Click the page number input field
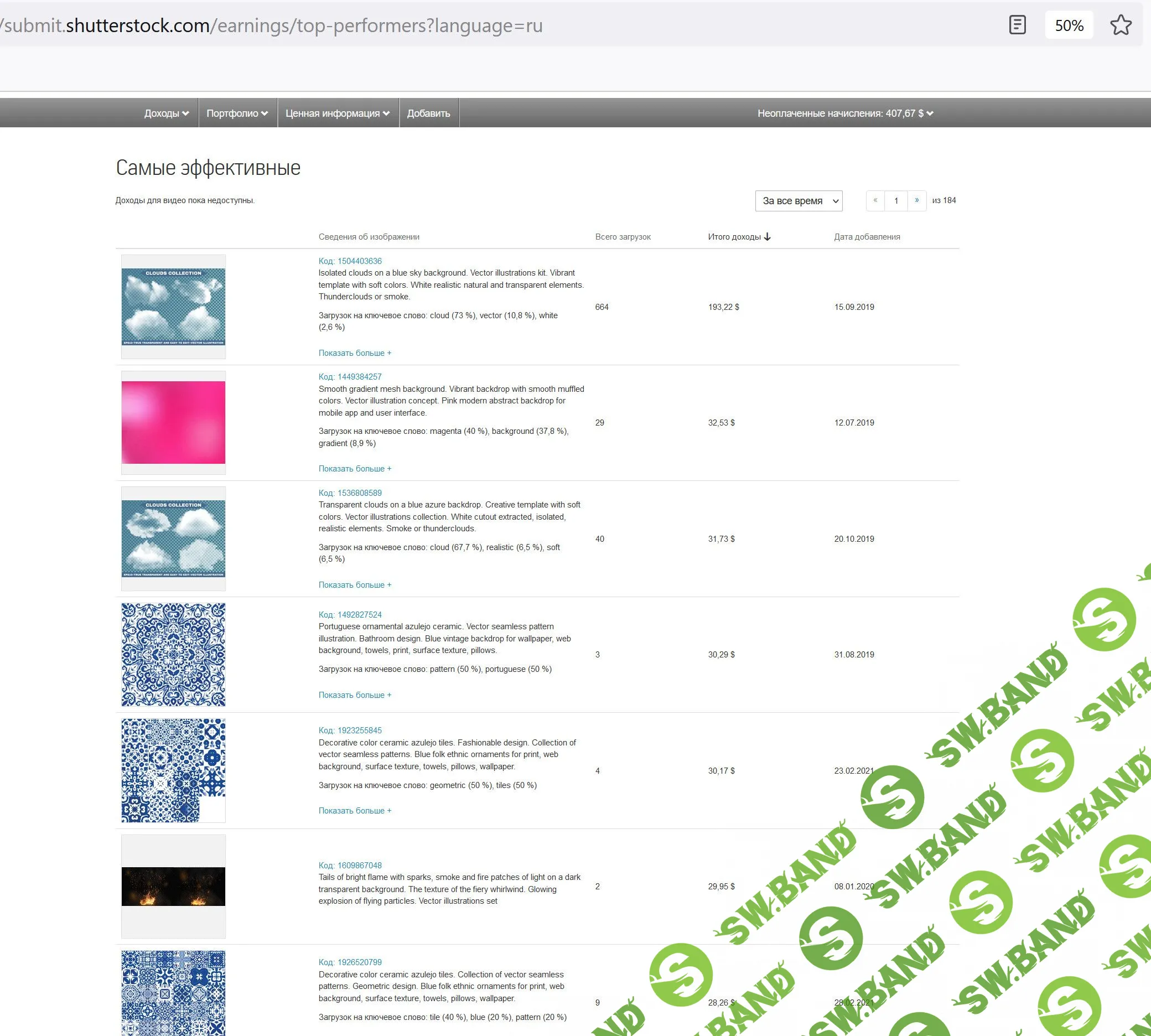 click(896, 200)
